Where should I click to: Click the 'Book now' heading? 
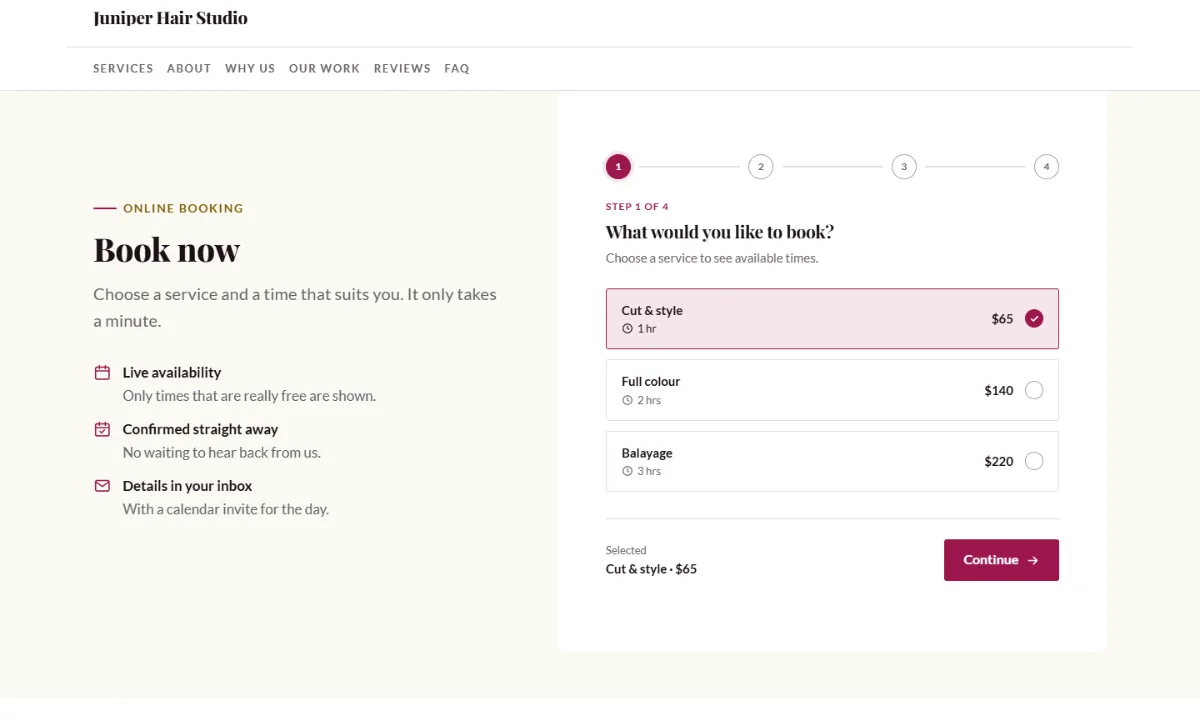coord(167,250)
